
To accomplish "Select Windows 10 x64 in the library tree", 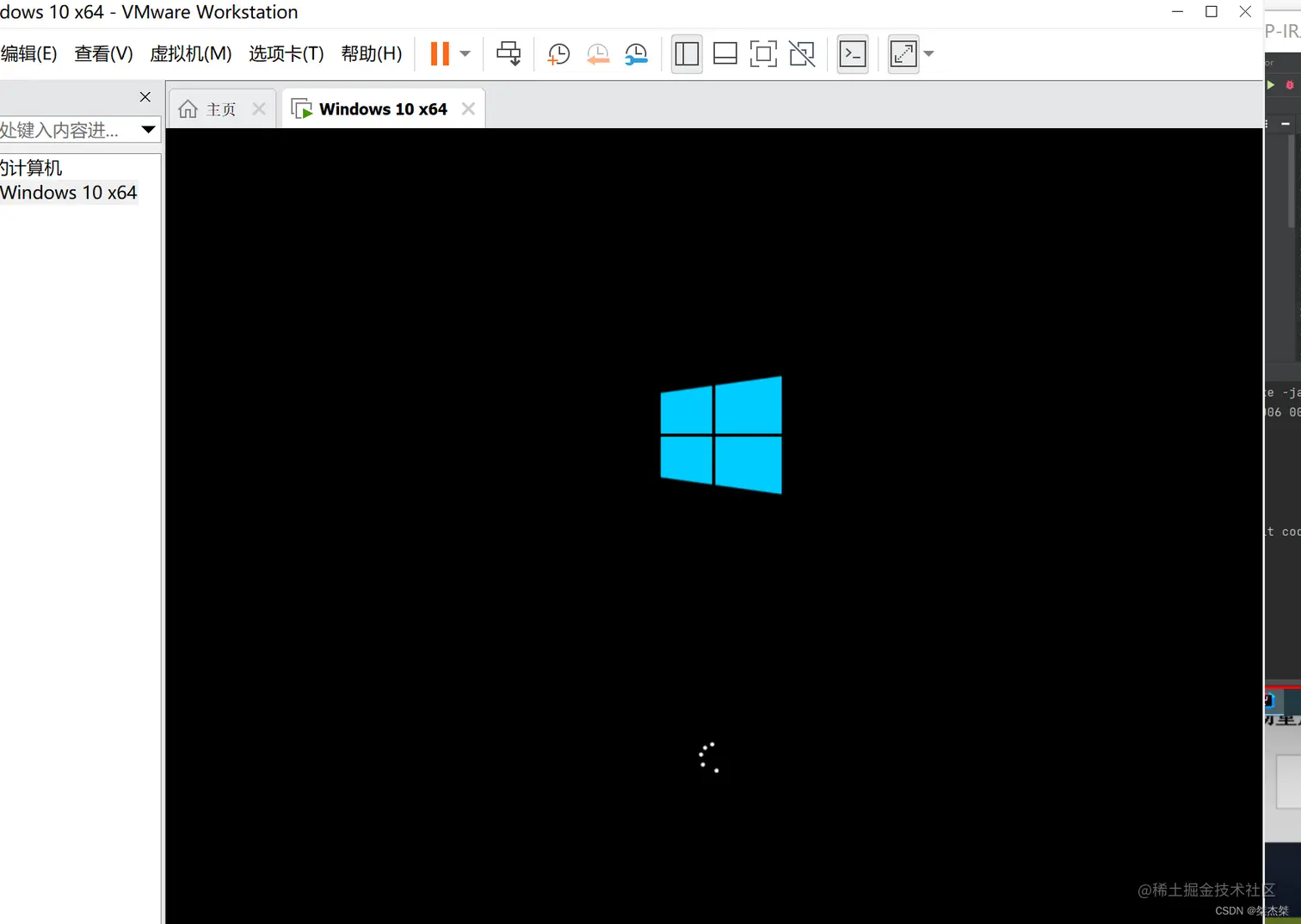I will click(x=68, y=193).
